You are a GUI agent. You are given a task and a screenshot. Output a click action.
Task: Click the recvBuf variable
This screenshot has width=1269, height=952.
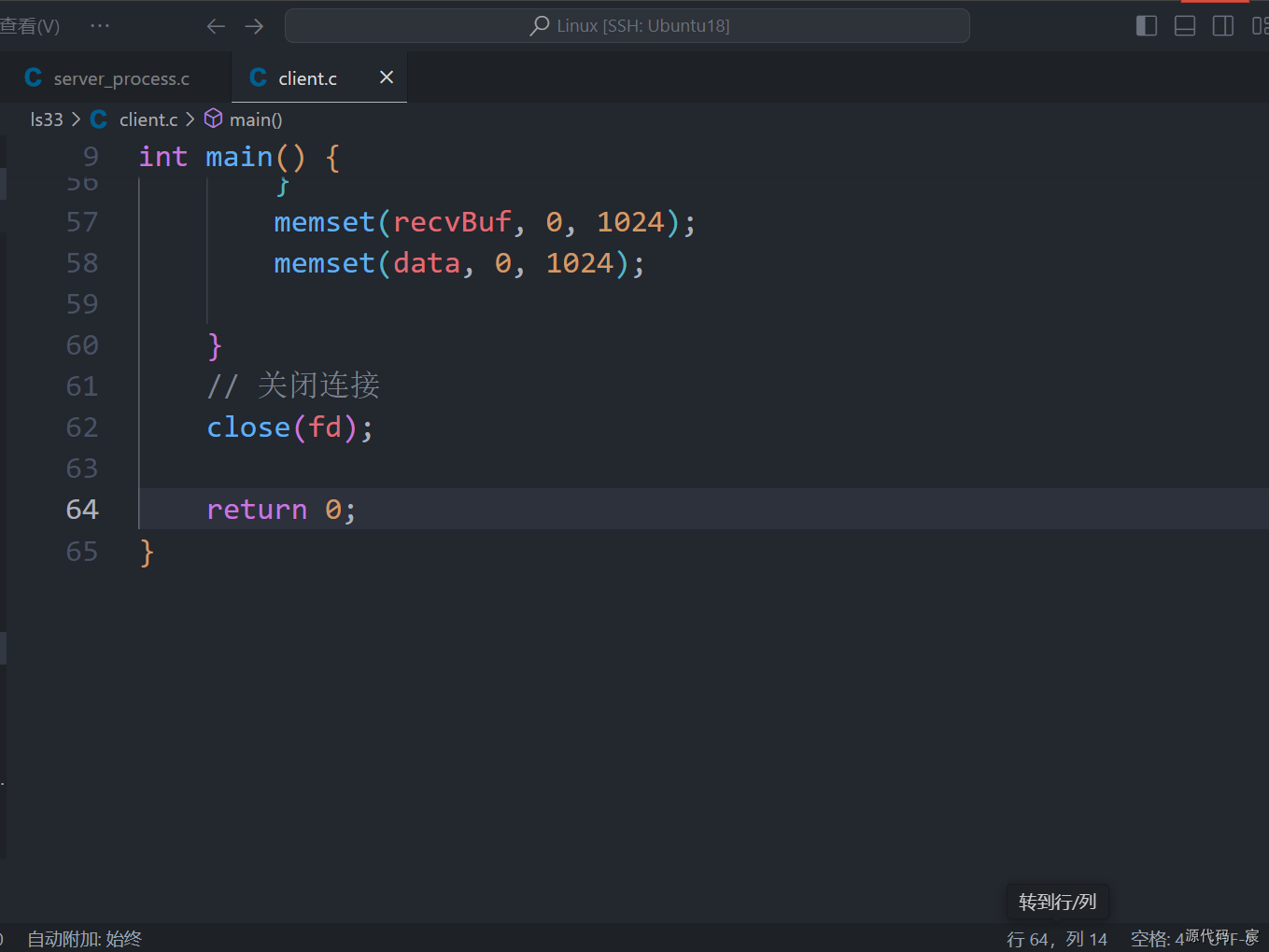[452, 222]
